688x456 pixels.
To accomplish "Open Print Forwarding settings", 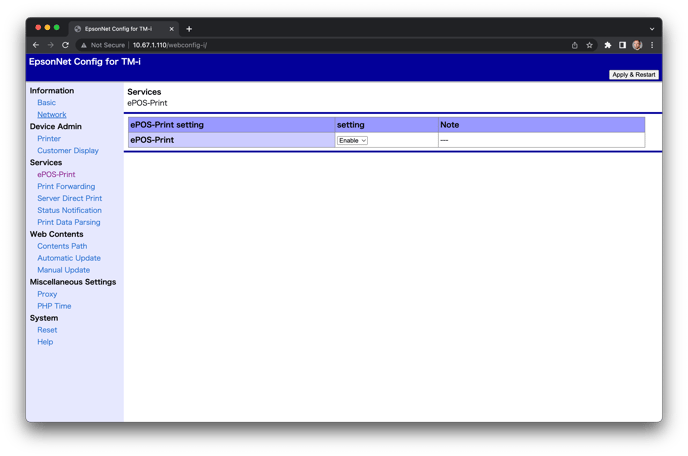I will click(66, 187).
